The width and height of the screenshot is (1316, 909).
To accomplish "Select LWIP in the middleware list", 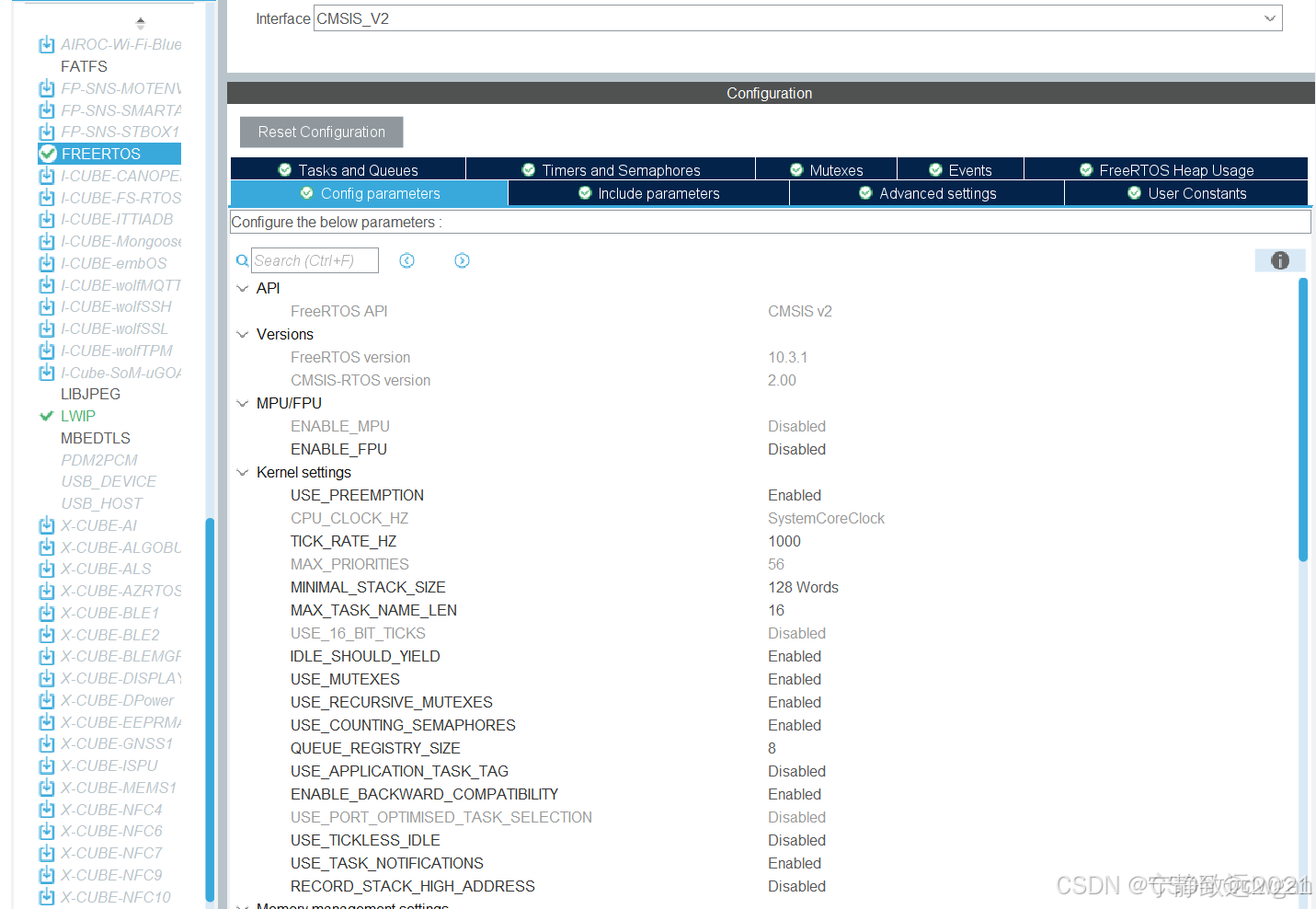I will [78, 416].
